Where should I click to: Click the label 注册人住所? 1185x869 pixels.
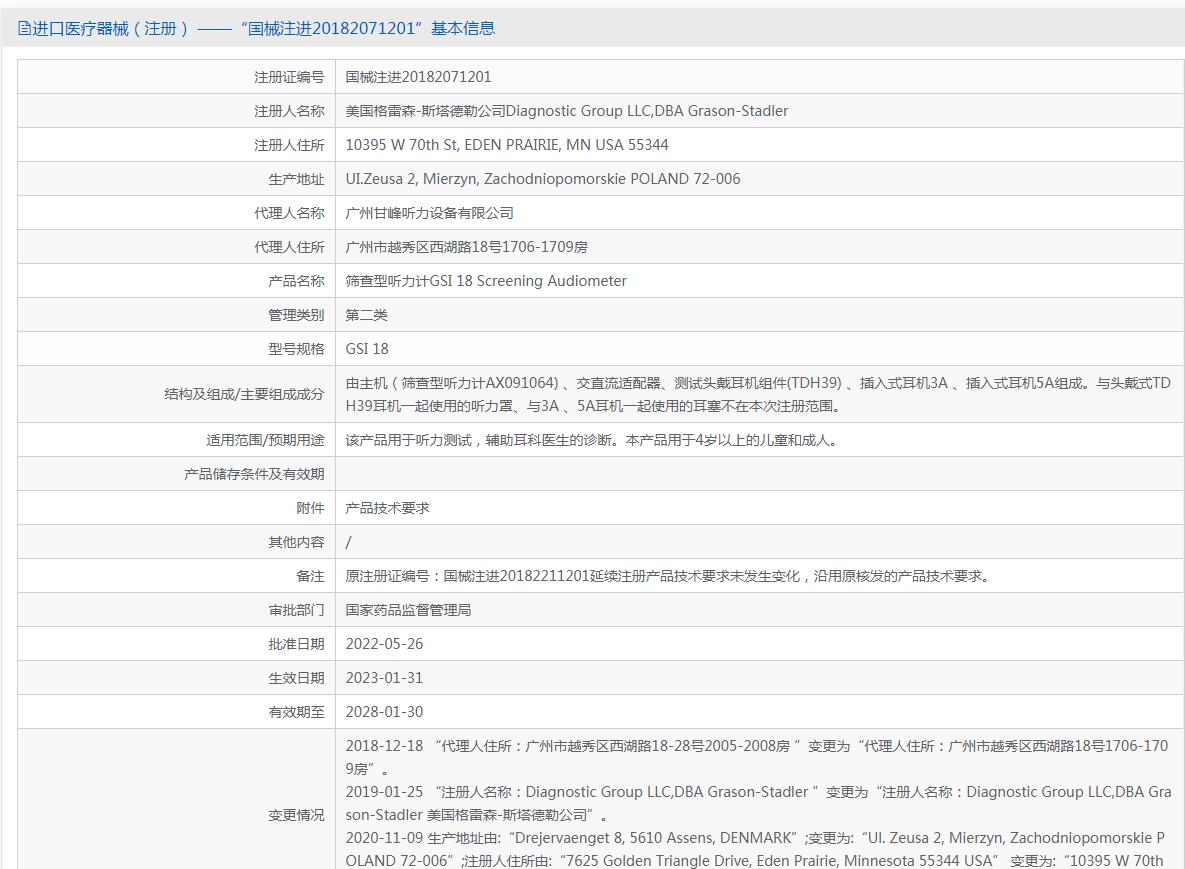tap(289, 145)
